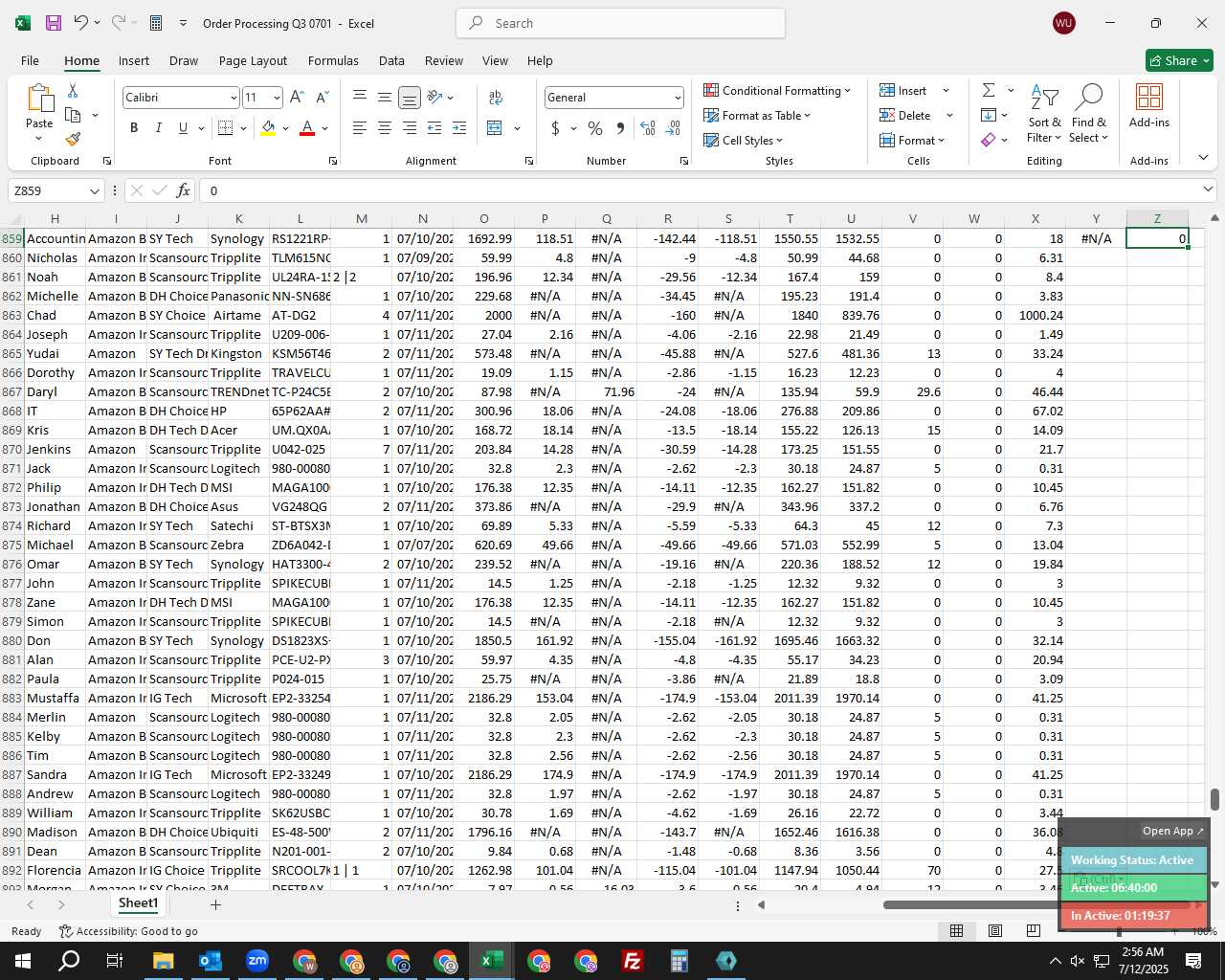Toggle Align Left for the cell

[x=360, y=128]
